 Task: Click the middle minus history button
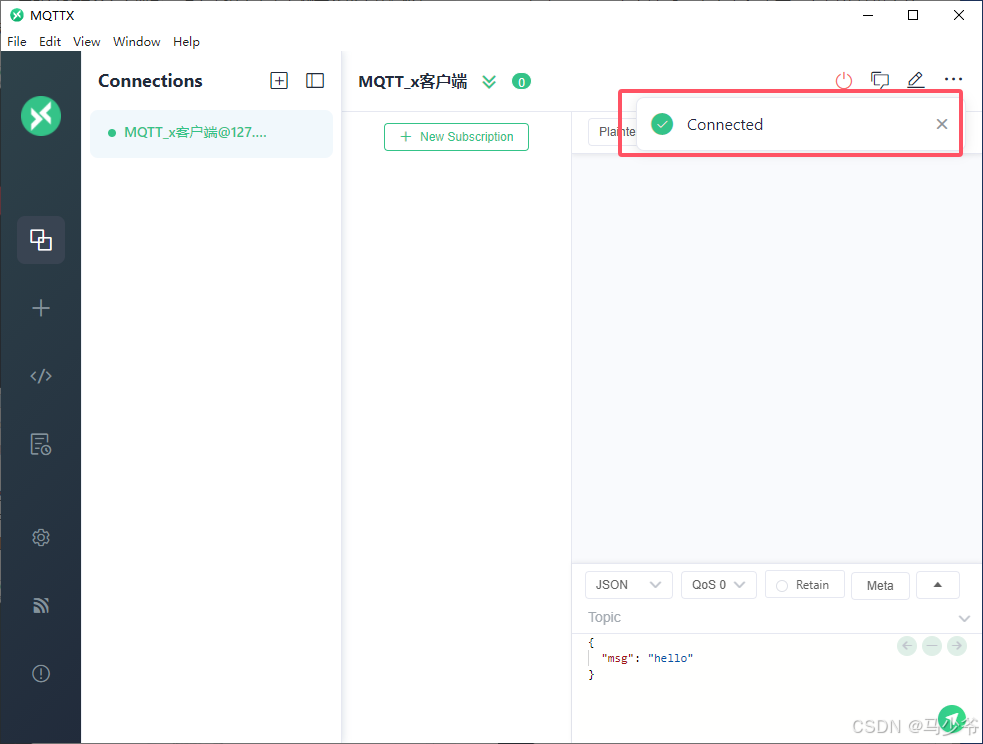pyautogui.click(x=932, y=646)
